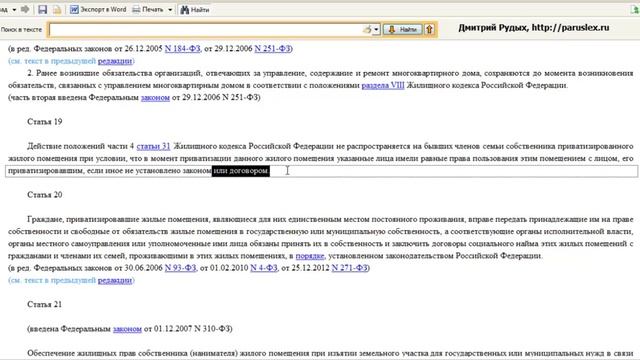Click the green icon at toolbar's right edge
This screenshot has width=640, height=360.
pos(635,10)
